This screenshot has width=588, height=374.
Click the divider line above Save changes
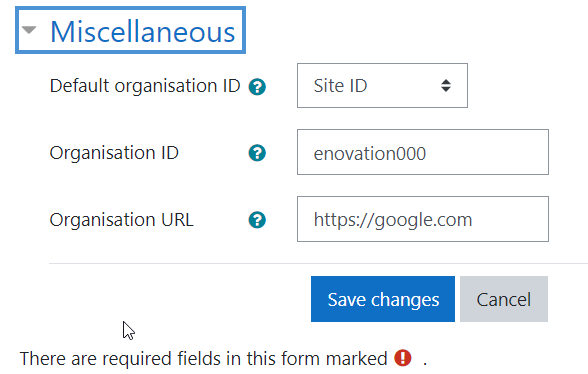click(318, 263)
